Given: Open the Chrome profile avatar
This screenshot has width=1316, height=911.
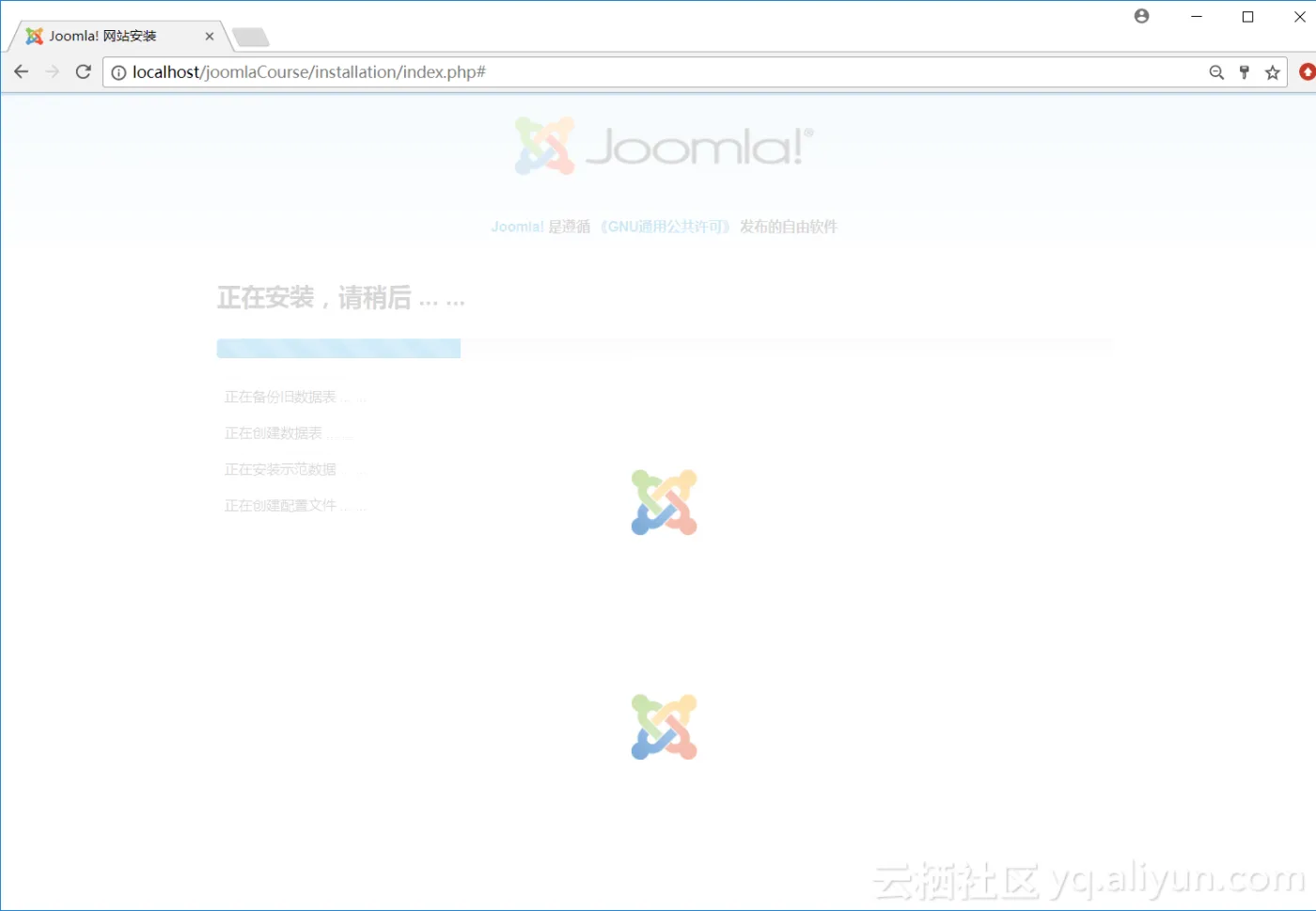Looking at the screenshot, I should (x=1142, y=16).
